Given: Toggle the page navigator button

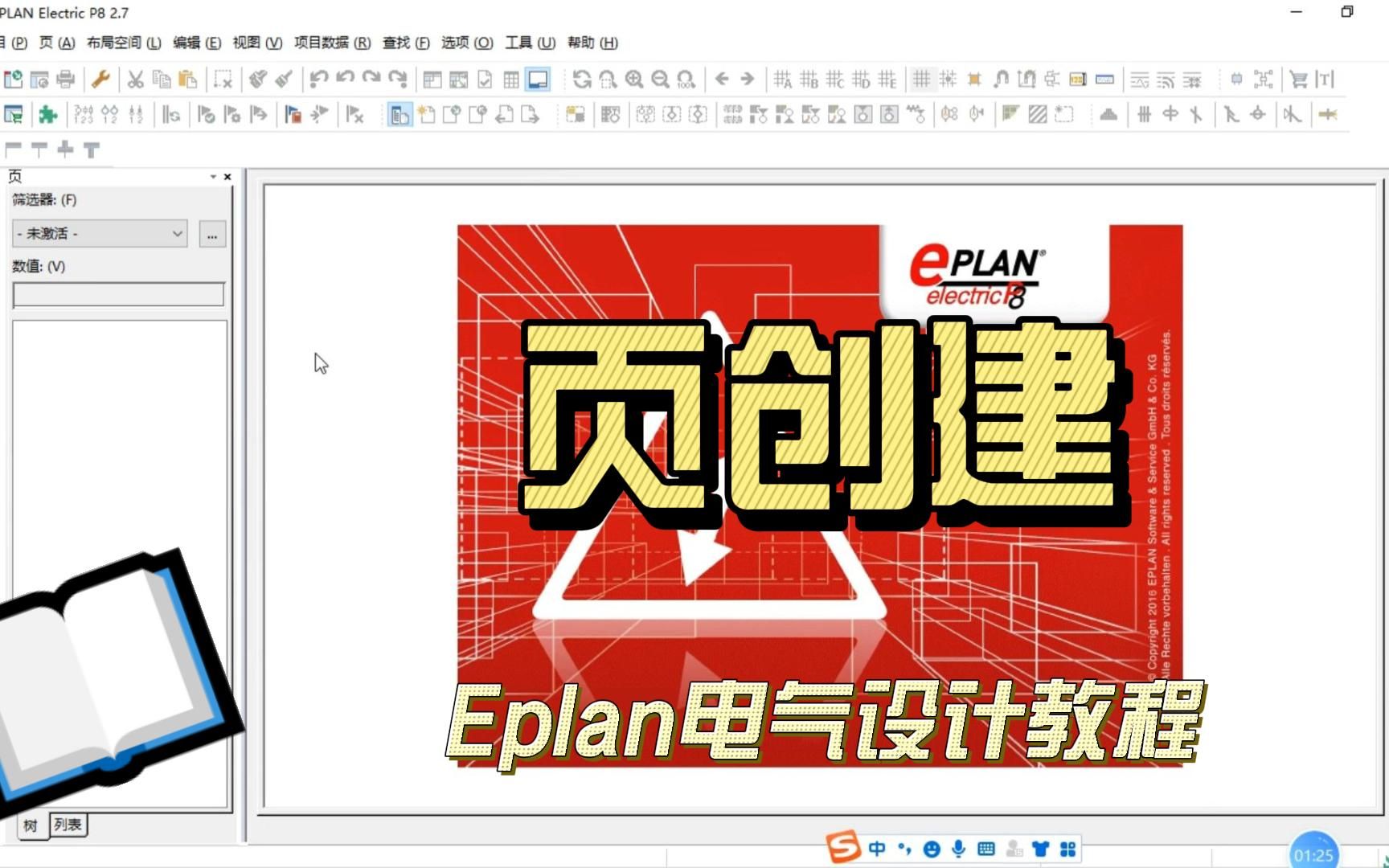Looking at the screenshot, I should coord(399,114).
